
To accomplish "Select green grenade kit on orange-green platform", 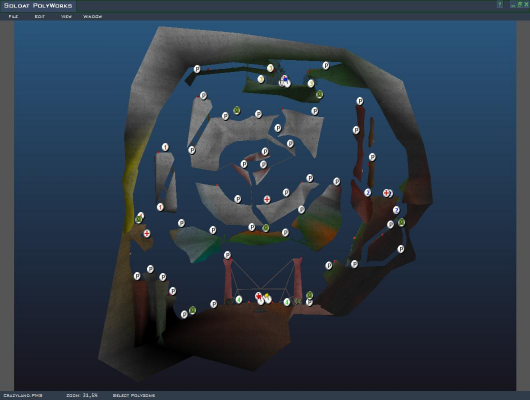I will [266, 228].
